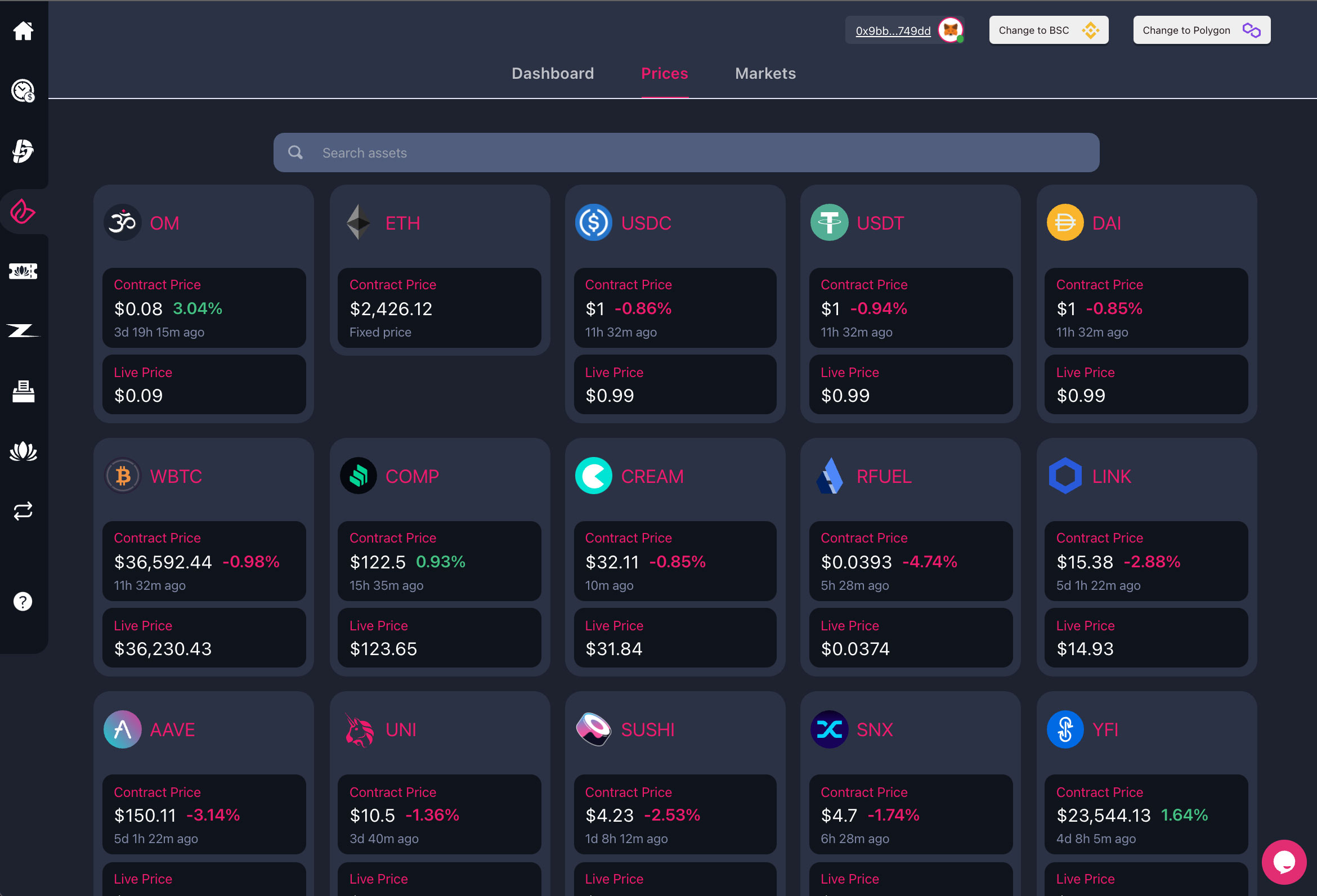Select the pink lotus-loop sidebar icon
1317x896 pixels.
[23, 212]
